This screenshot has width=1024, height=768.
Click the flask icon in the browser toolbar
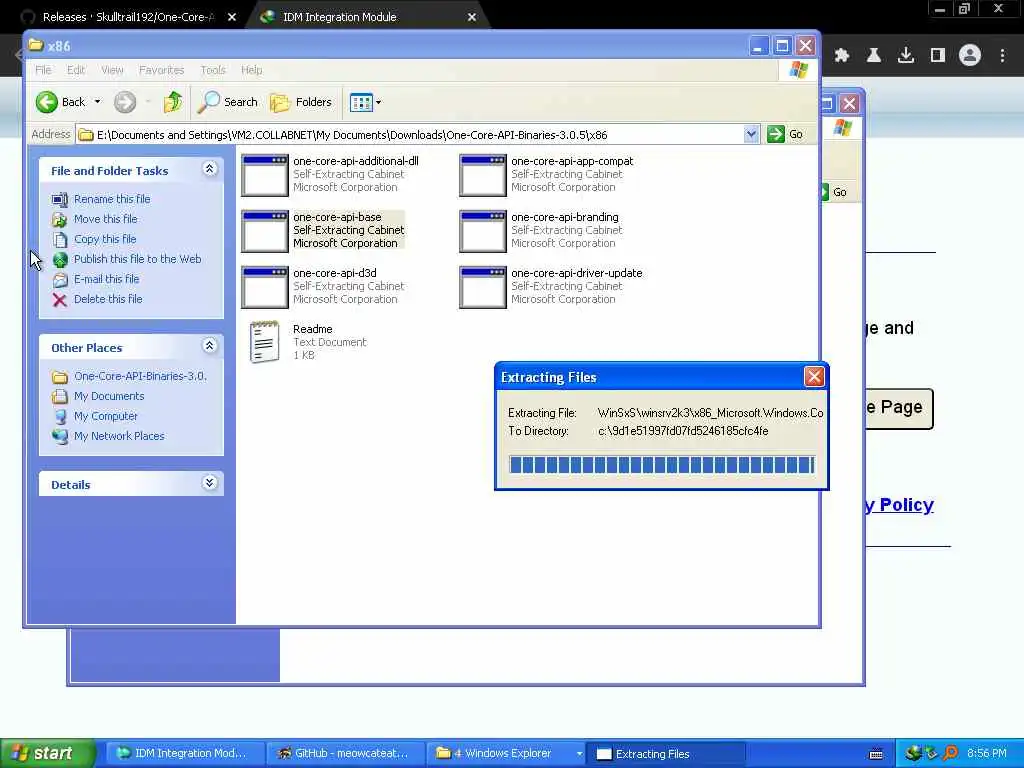874,56
